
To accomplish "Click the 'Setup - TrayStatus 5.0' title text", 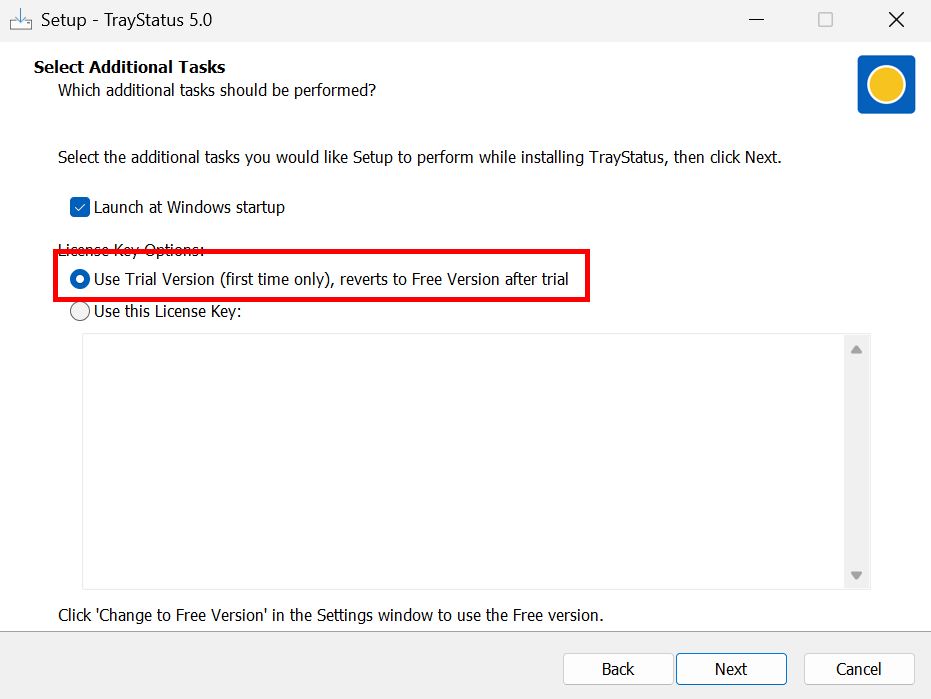I will click(126, 20).
